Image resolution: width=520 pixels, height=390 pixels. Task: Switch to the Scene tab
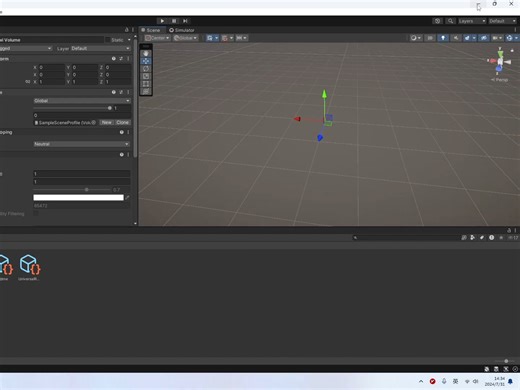click(151, 30)
